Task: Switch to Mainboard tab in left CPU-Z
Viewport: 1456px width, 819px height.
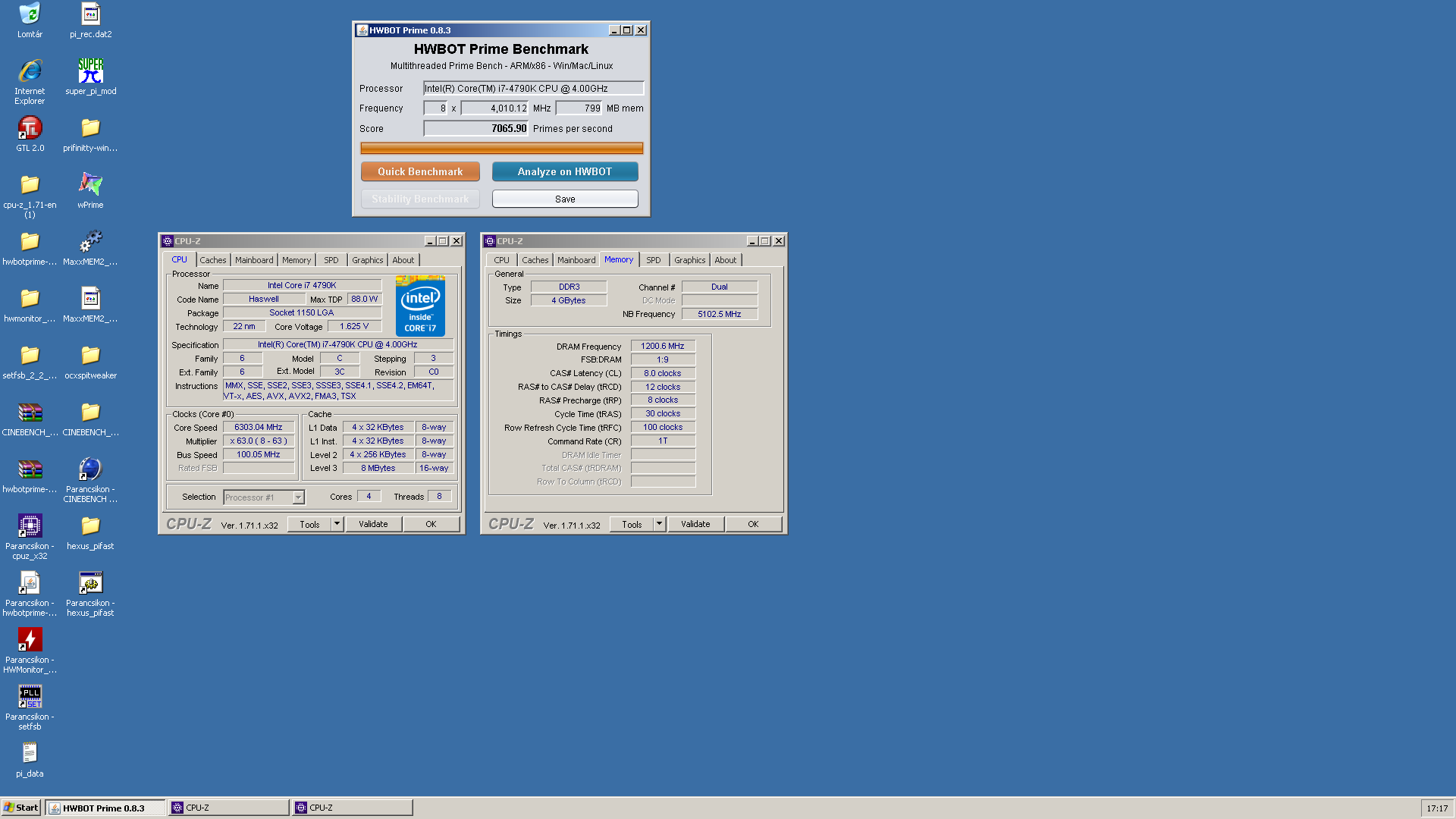Action: pos(254,260)
